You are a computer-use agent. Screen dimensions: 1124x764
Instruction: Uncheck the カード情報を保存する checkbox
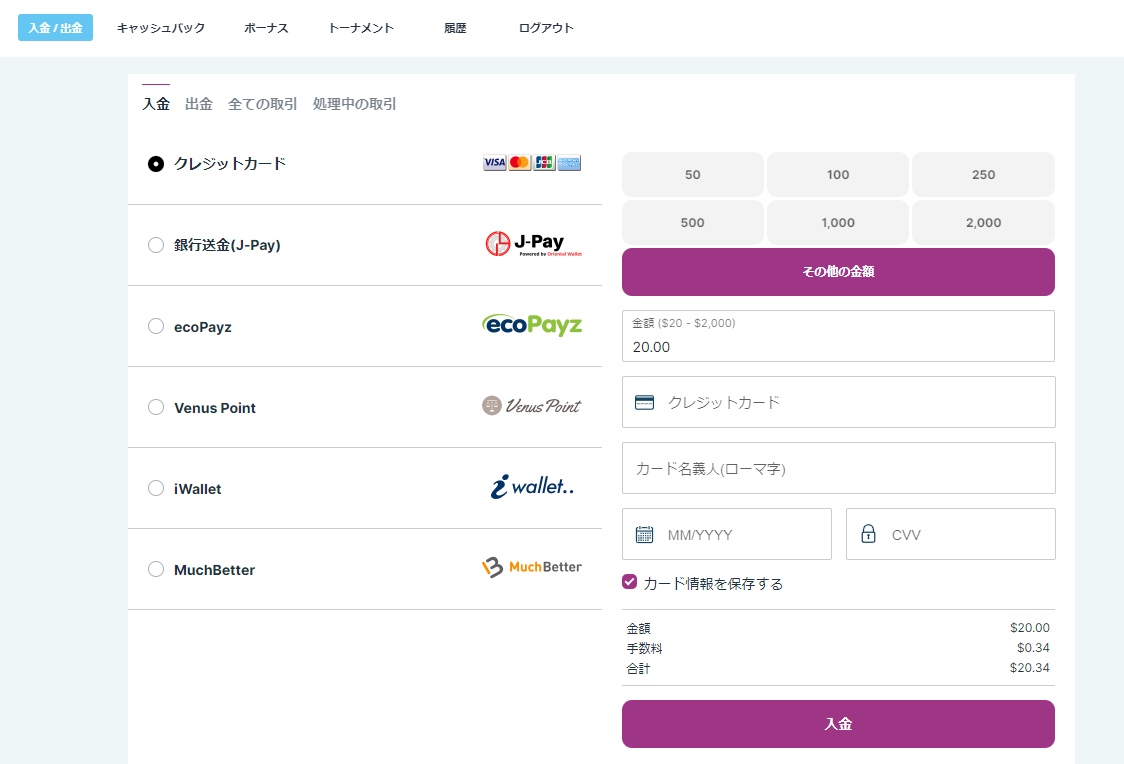pyautogui.click(x=630, y=582)
